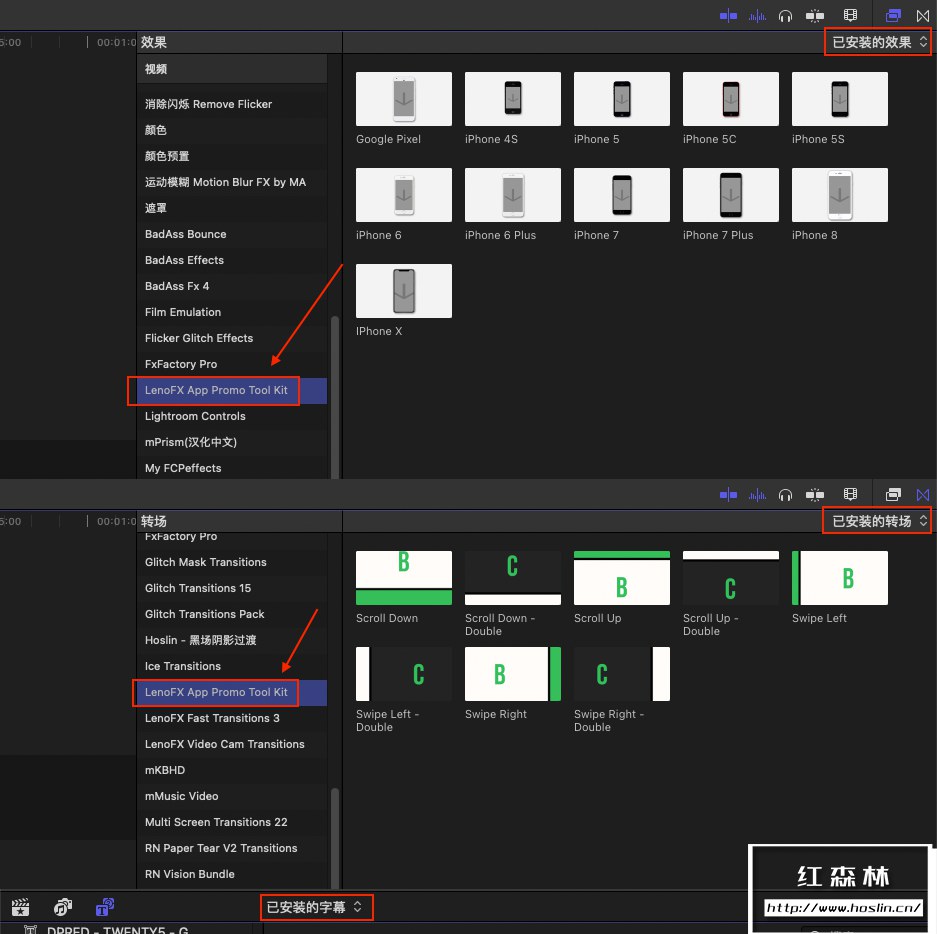The height and width of the screenshot is (934, 937).
Task: Select Glitch Transitions Pack category
Action: click(x=232, y=614)
